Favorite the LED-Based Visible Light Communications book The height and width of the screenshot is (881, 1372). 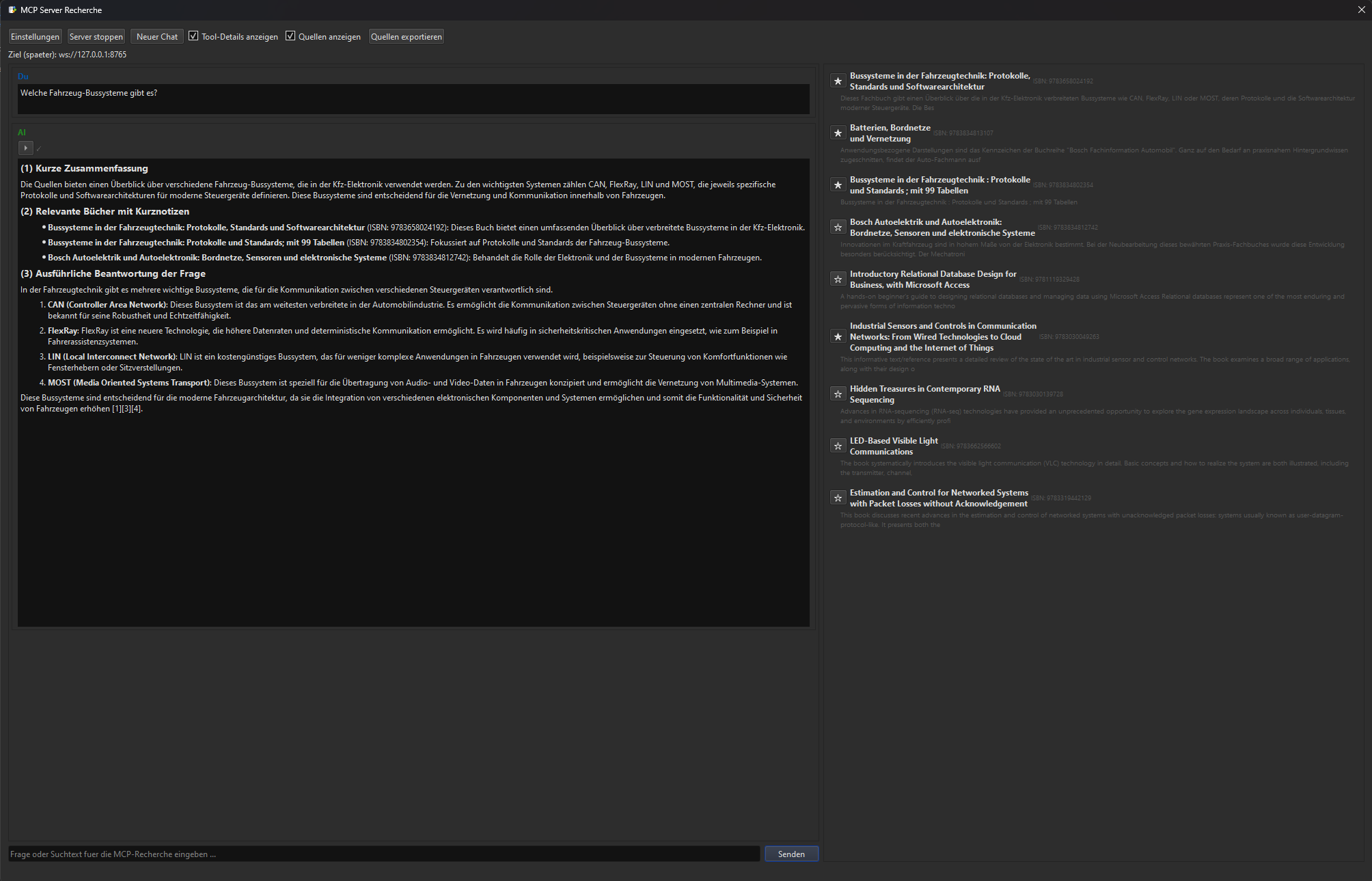click(838, 446)
